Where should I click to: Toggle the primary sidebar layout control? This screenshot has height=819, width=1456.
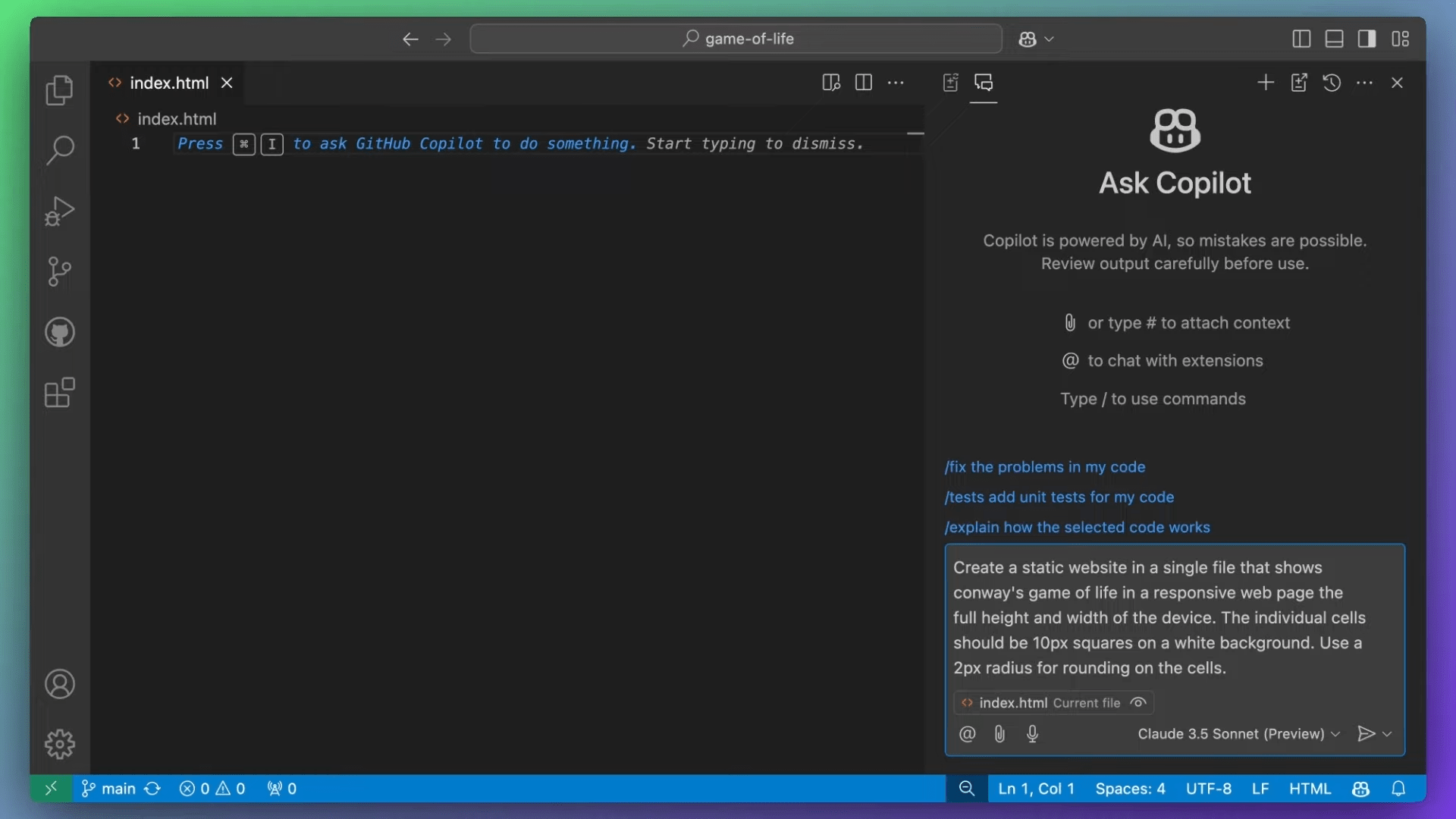[1301, 39]
